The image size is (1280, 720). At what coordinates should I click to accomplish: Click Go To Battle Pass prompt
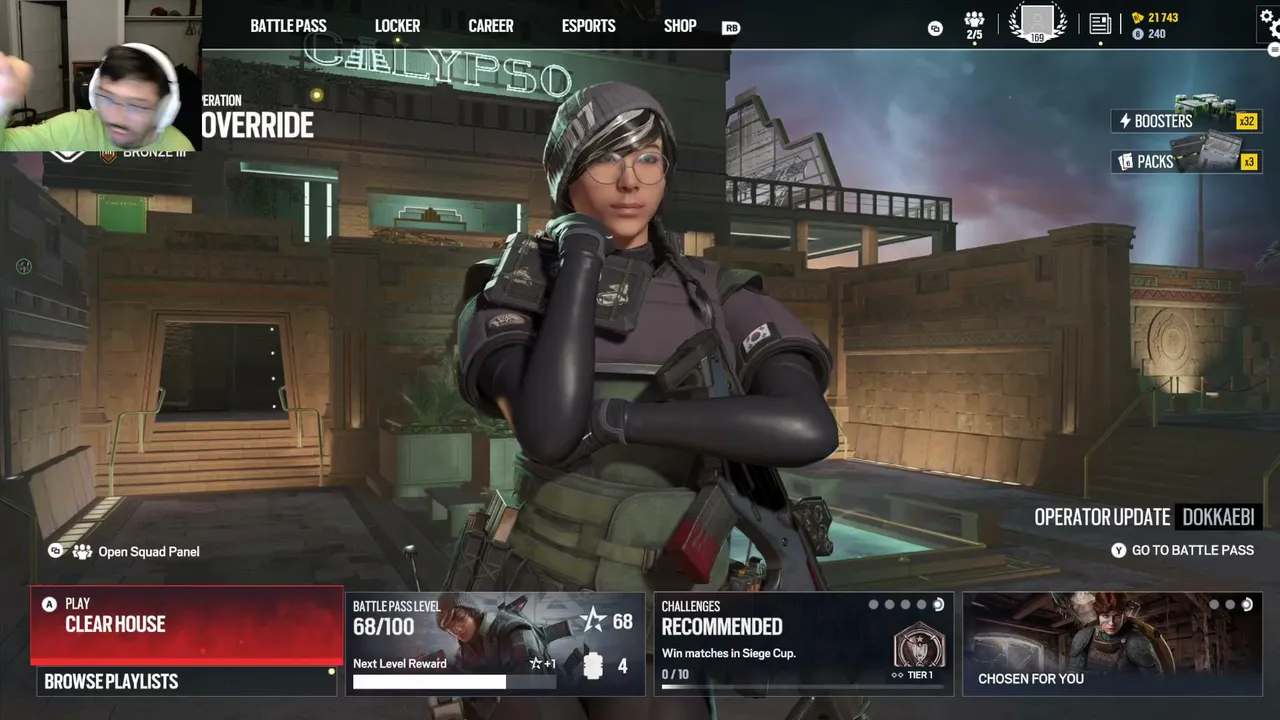(x=1192, y=550)
